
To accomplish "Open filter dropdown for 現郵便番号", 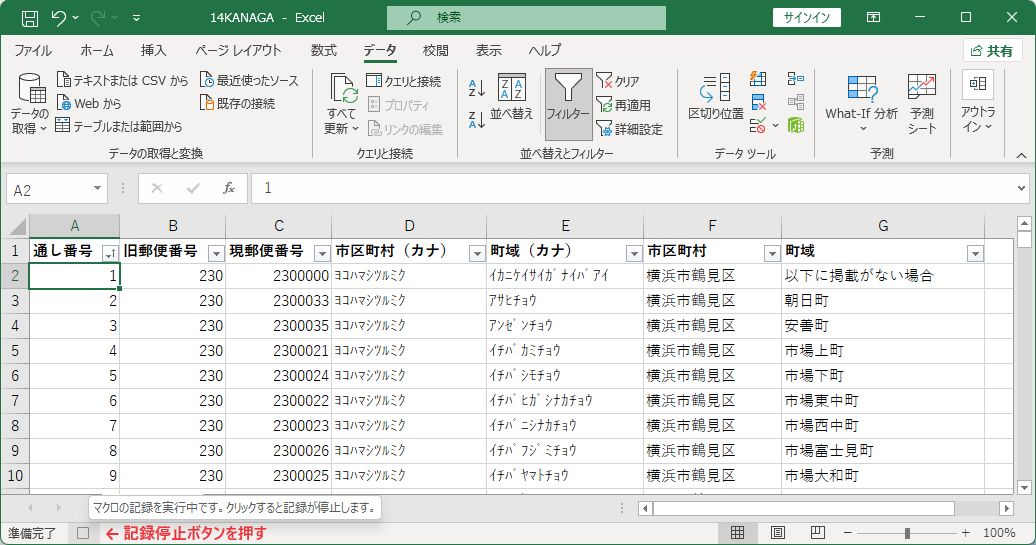I will [322, 253].
